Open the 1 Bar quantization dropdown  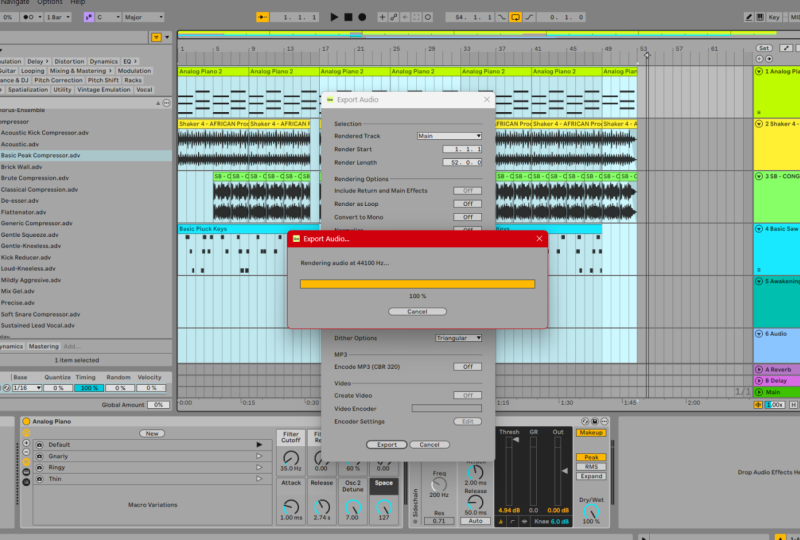click(58, 17)
